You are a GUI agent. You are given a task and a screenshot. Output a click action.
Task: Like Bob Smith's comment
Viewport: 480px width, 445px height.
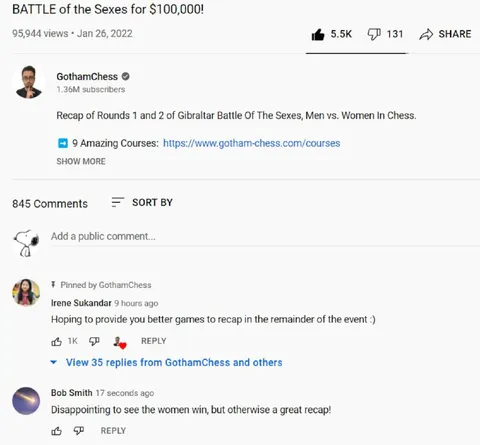click(56, 431)
